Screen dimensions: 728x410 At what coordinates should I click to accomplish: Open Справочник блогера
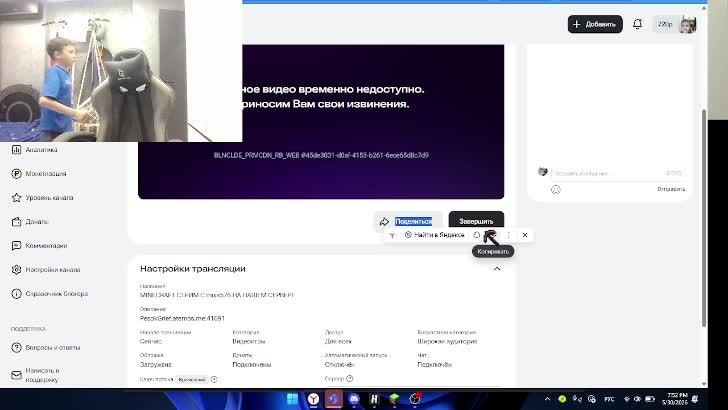(x=50, y=294)
